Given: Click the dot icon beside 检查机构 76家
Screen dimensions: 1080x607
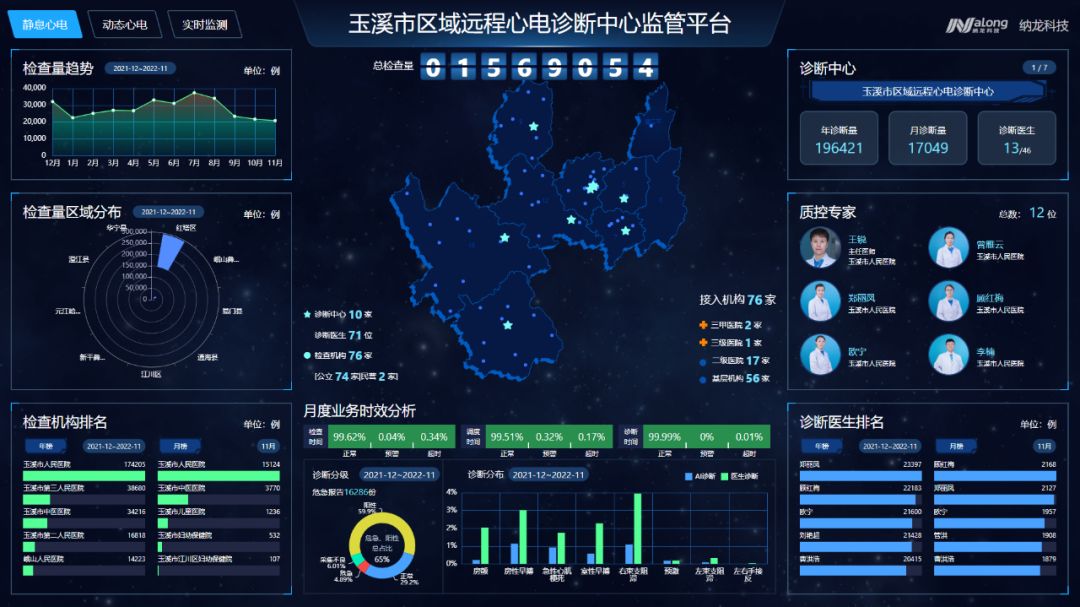Looking at the screenshot, I should coord(307,356).
